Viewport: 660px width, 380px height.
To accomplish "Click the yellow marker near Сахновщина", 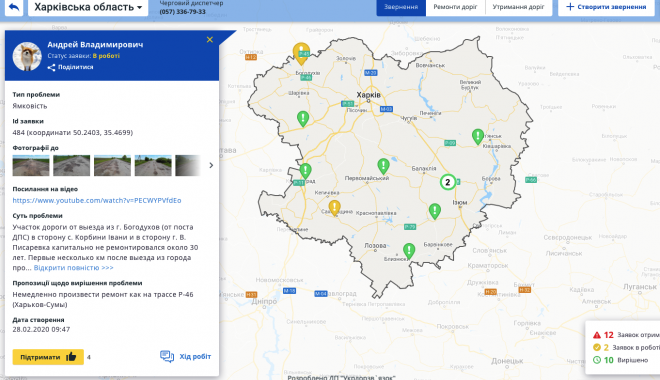I will [x=335, y=208].
